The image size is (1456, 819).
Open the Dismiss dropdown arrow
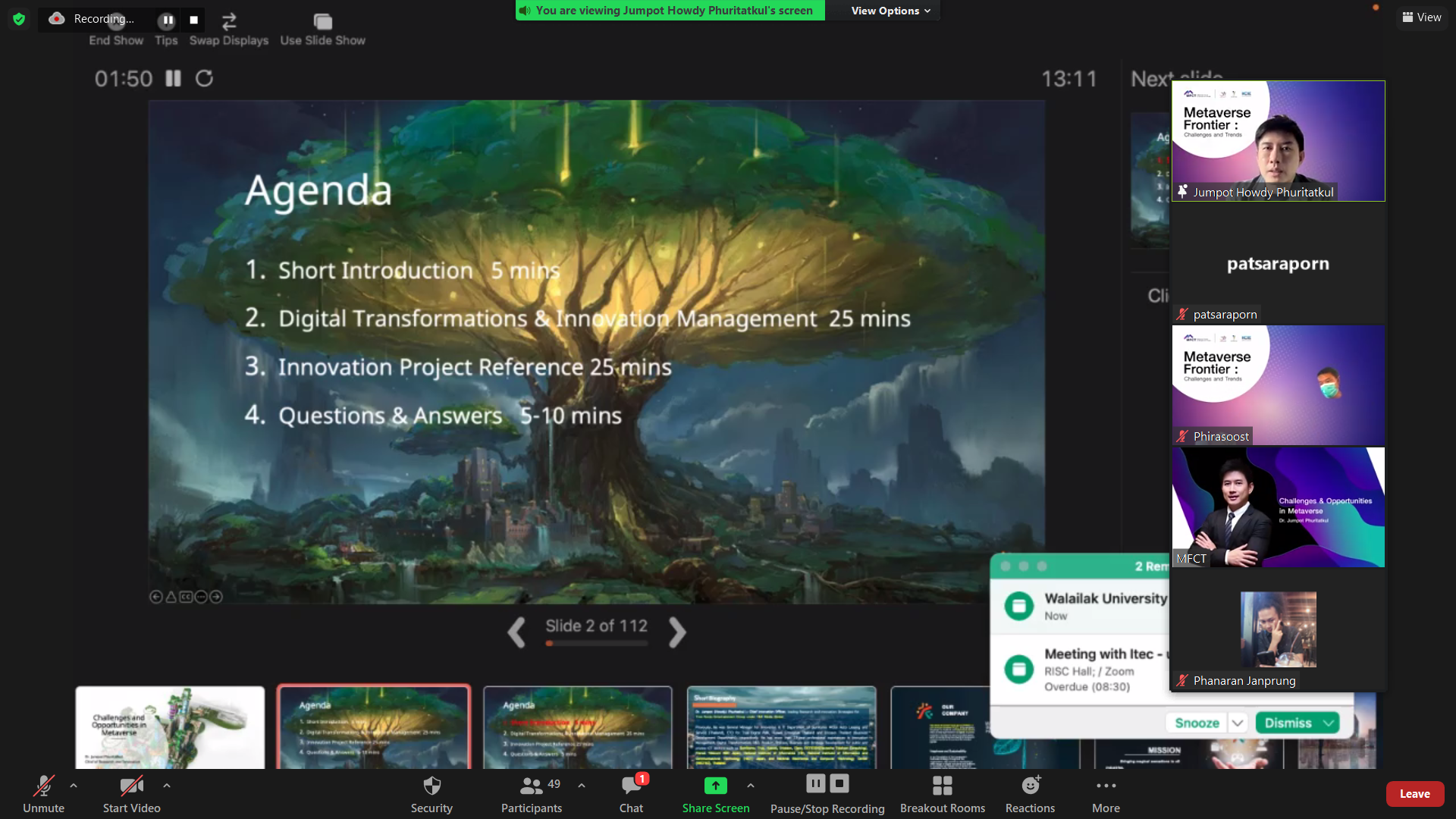tap(1329, 723)
